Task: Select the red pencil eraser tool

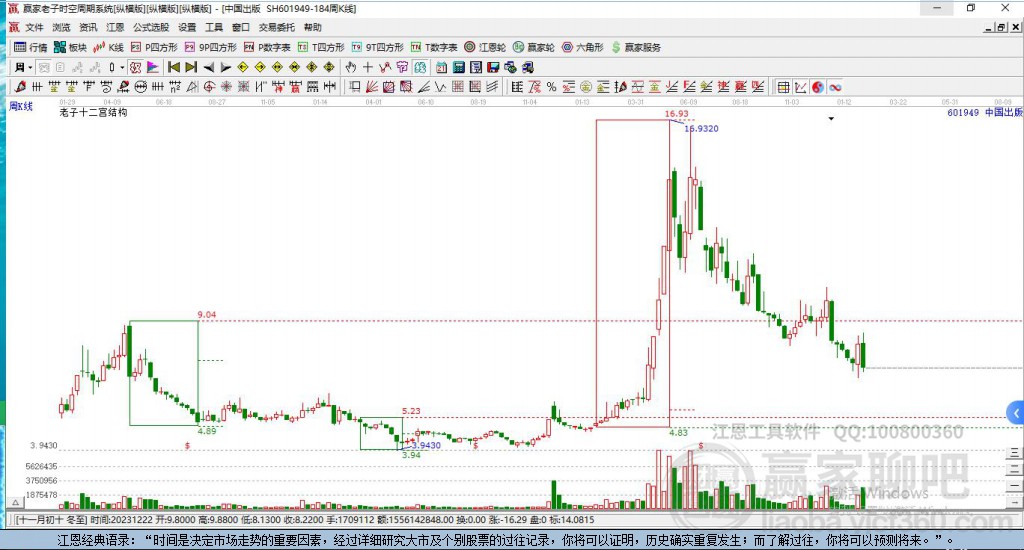Action: (x=20, y=87)
